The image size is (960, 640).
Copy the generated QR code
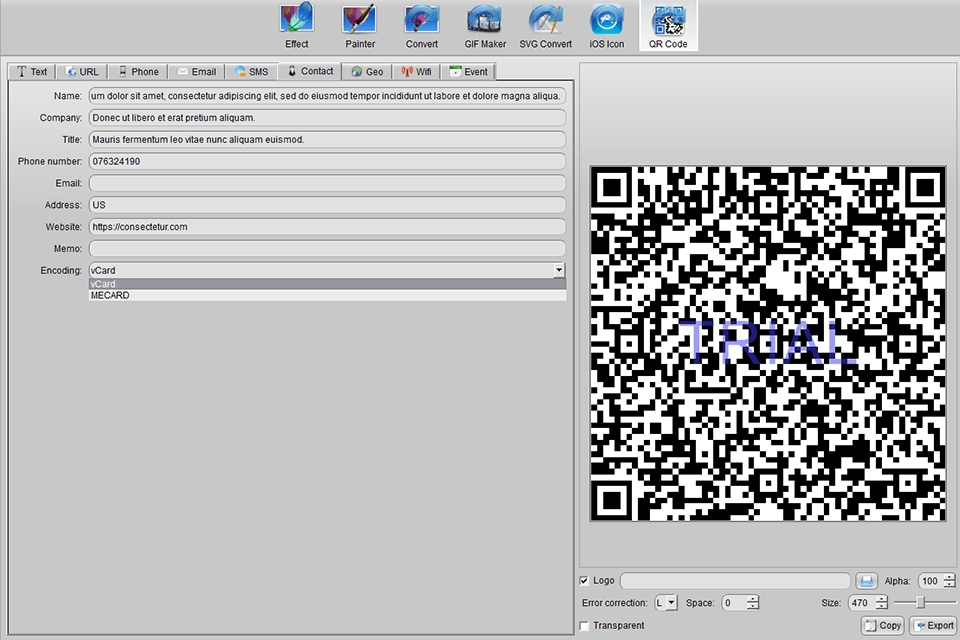(x=881, y=624)
